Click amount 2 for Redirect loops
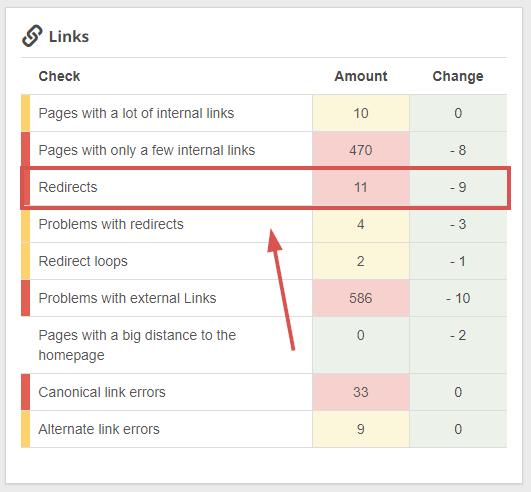Screen dimensions: 531x492 tap(361, 261)
